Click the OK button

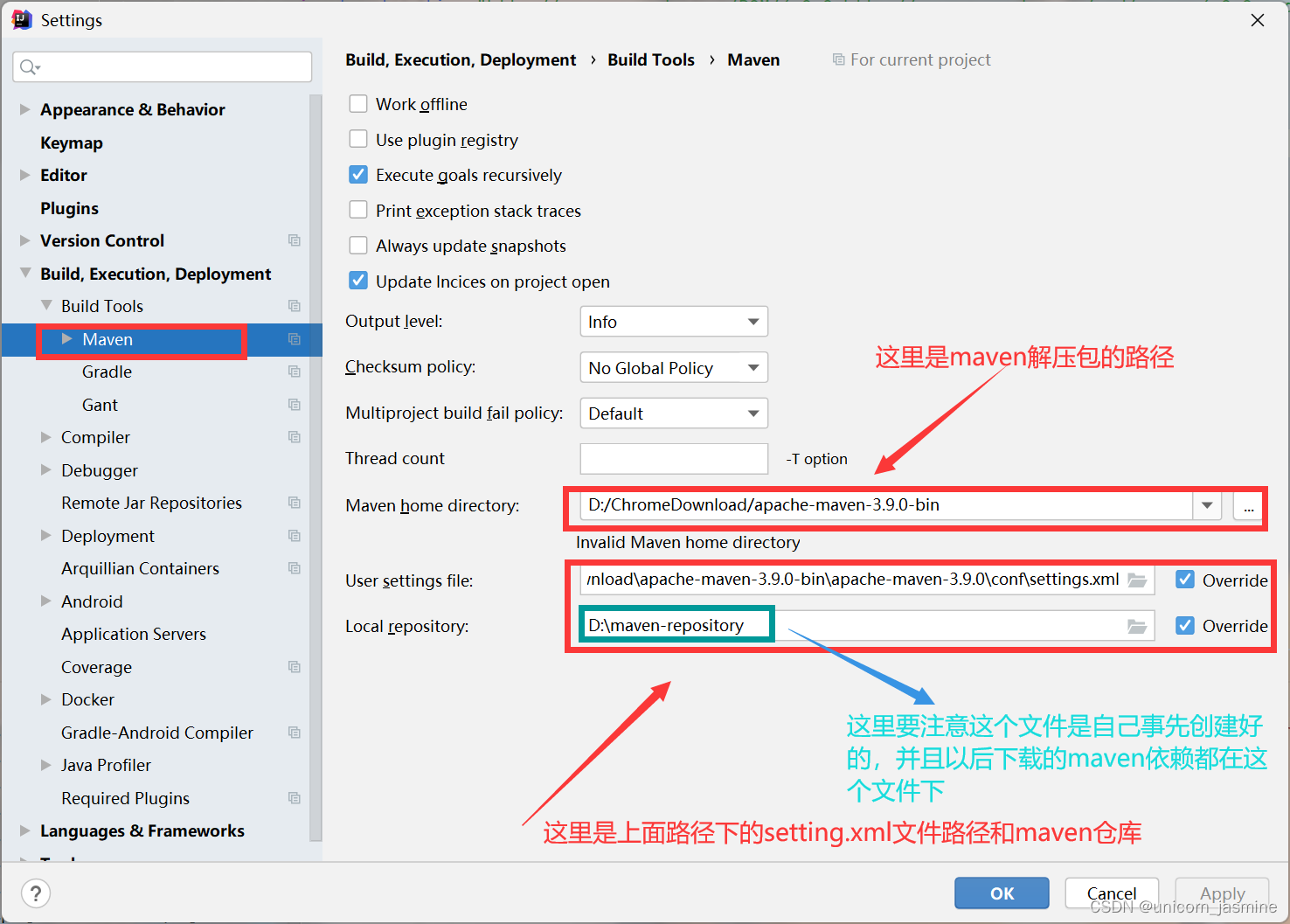1002,893
